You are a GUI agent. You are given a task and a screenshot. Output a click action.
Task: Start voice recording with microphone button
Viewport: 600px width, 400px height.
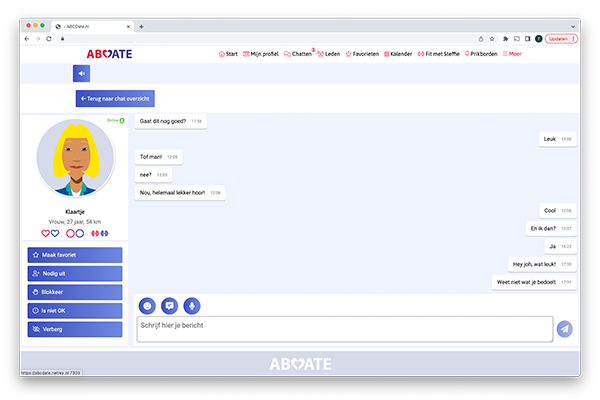coord(192,306)
